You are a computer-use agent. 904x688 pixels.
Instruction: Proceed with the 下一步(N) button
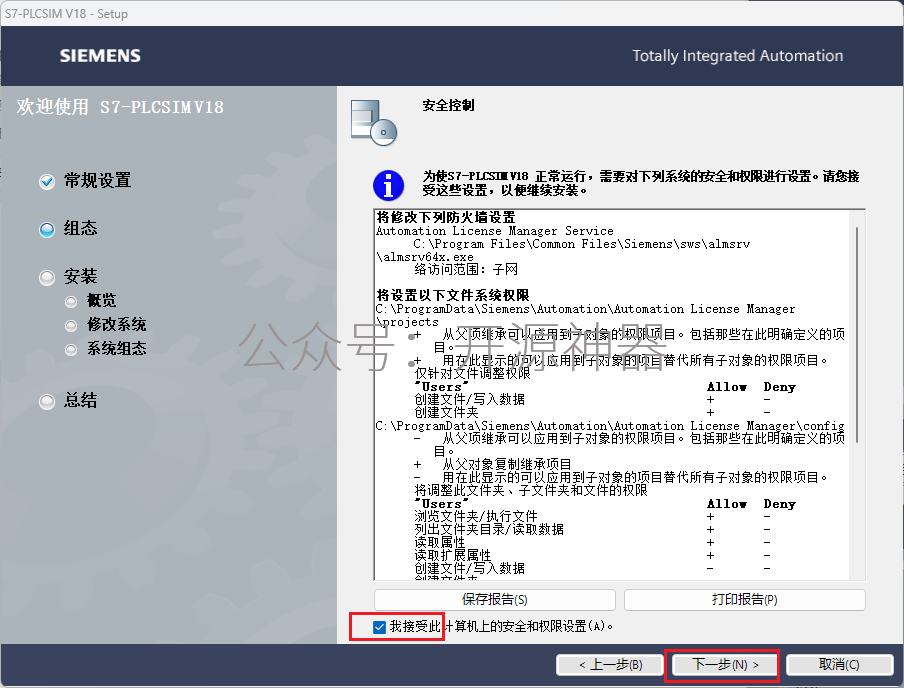tap(725, 665)
